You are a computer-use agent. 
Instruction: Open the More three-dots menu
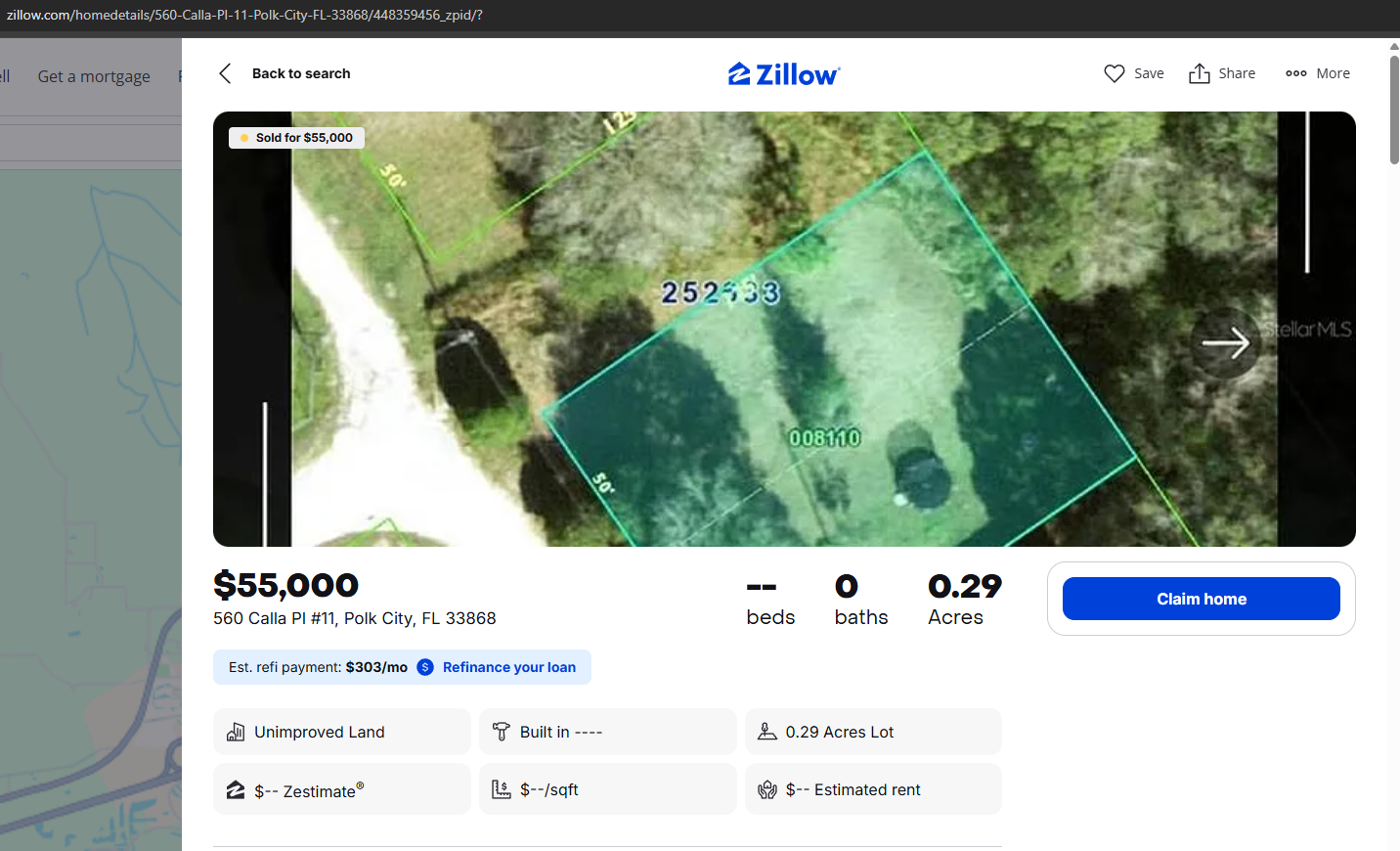1296,73
